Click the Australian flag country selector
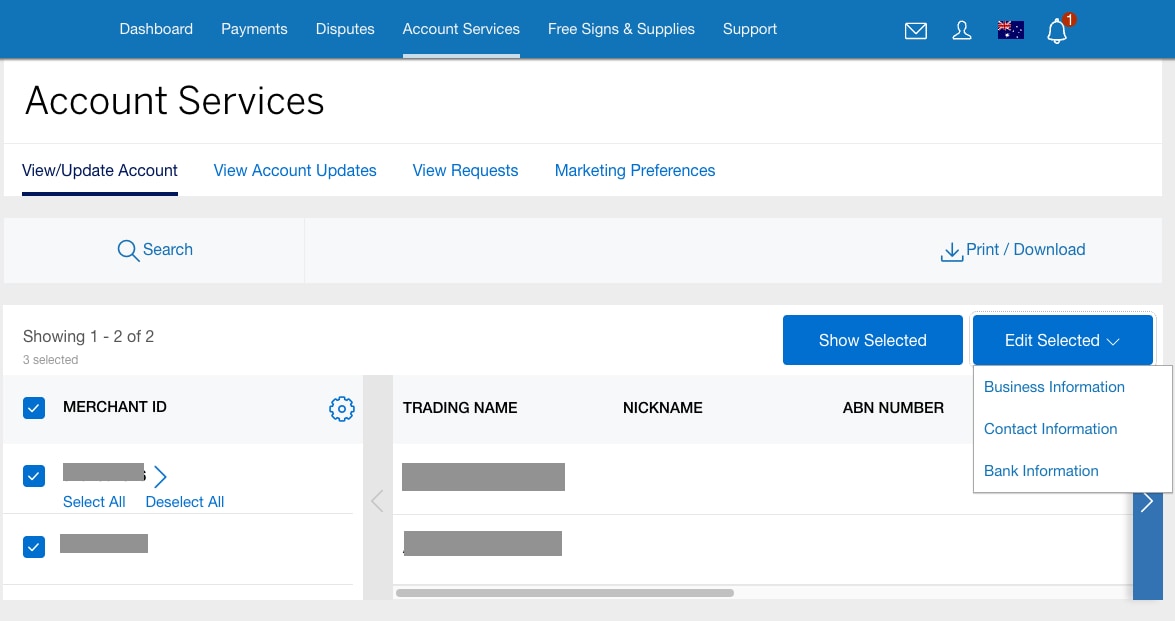This screenshot has width=1175, height=621. [1010, 30]
